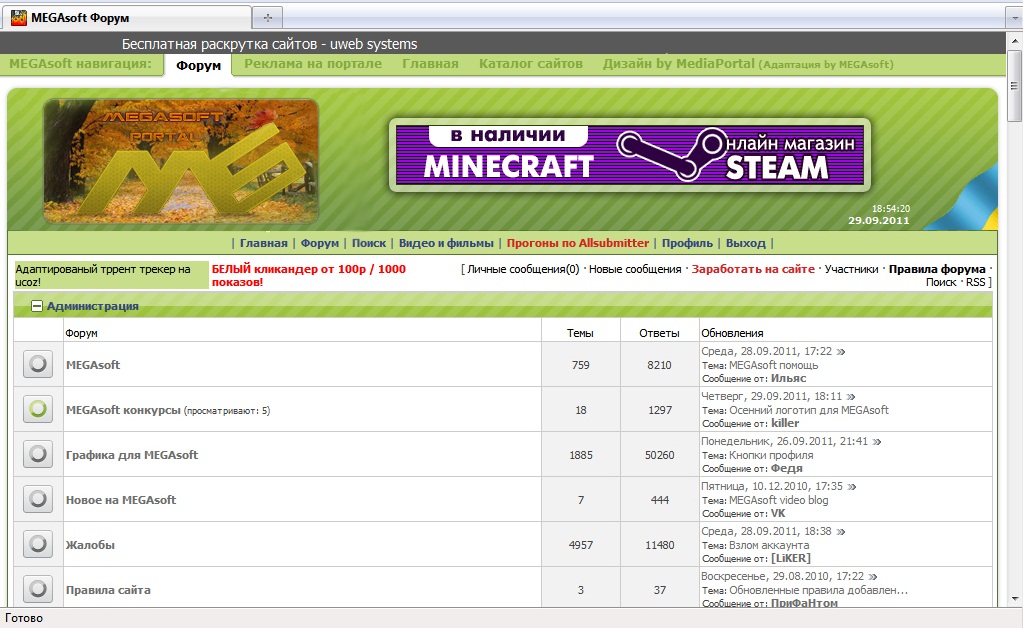Open Жалобы forum section

(90, 545)
